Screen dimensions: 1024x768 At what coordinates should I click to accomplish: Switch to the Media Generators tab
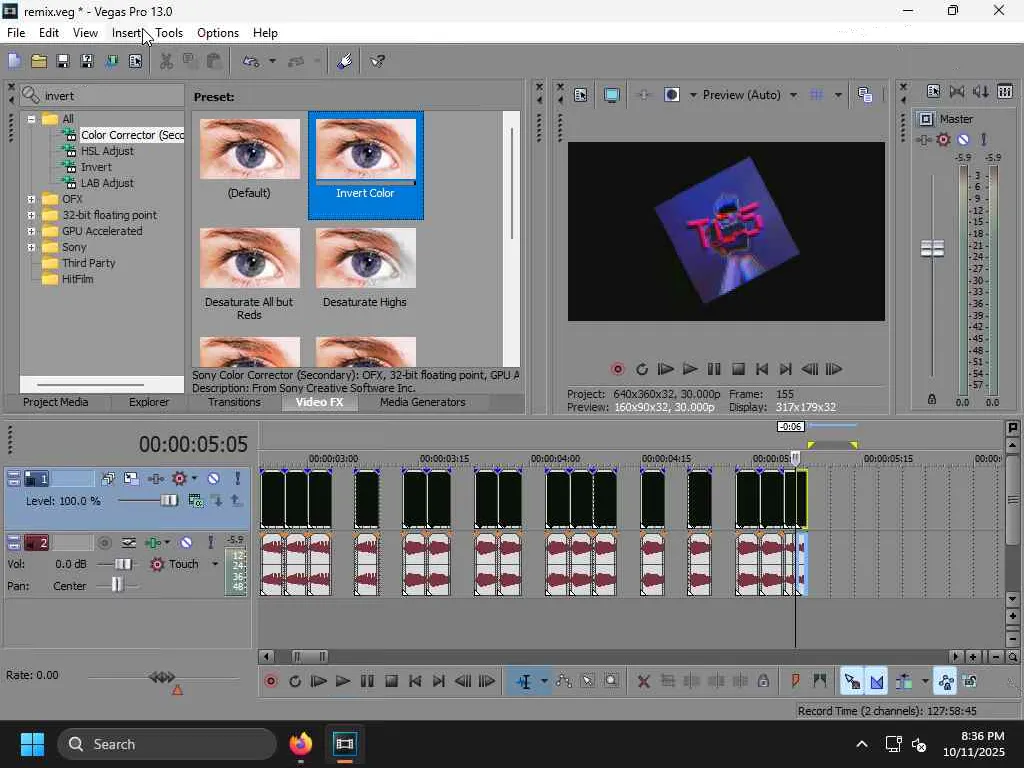coord(423,402)
